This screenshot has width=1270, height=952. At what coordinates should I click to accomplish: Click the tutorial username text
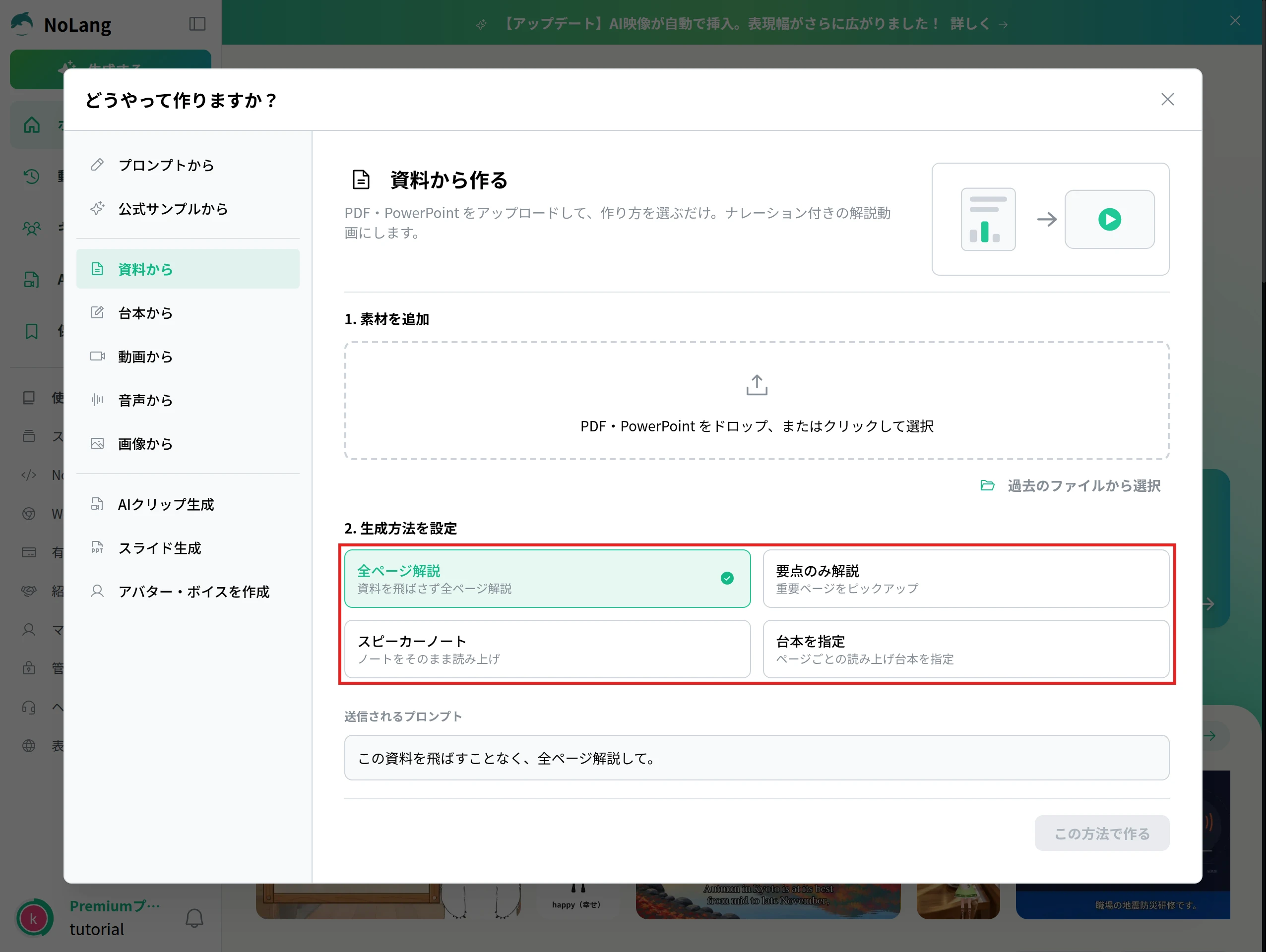point(97,929)
